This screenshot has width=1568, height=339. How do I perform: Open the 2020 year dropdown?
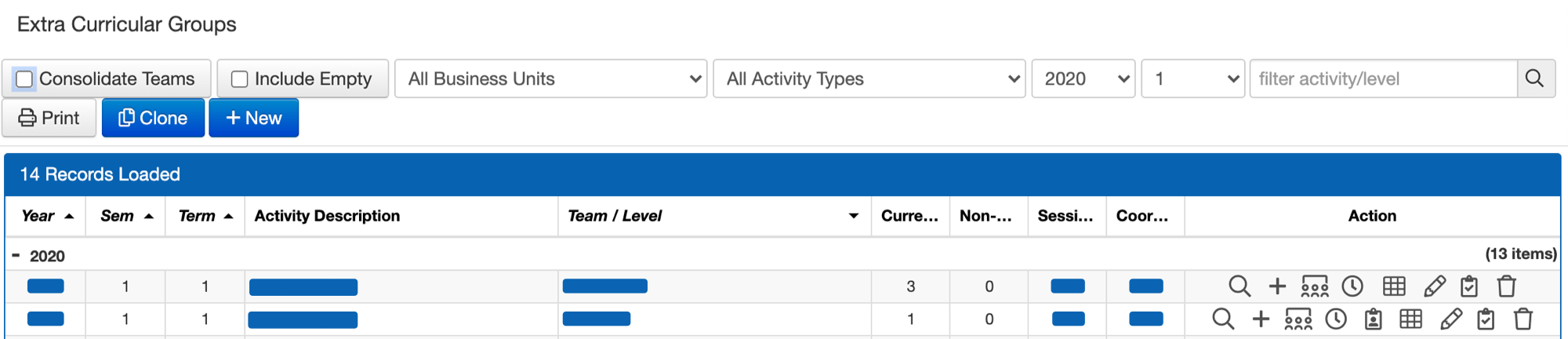click(1083, 79)
